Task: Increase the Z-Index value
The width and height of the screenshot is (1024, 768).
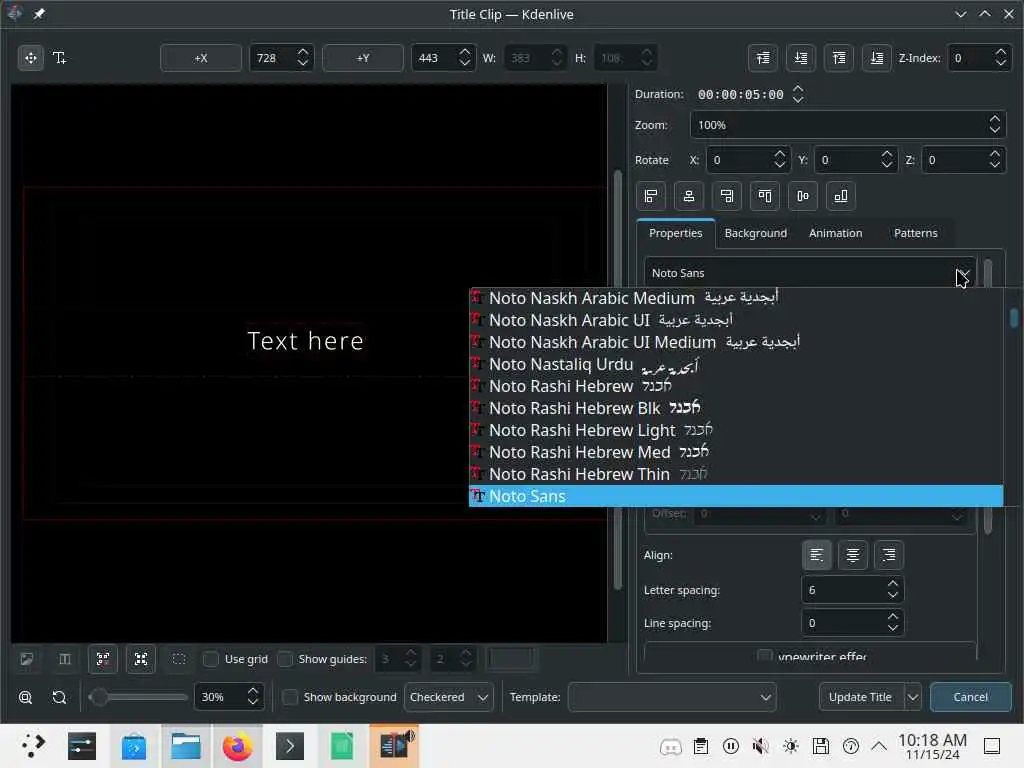Action: 1000,52
